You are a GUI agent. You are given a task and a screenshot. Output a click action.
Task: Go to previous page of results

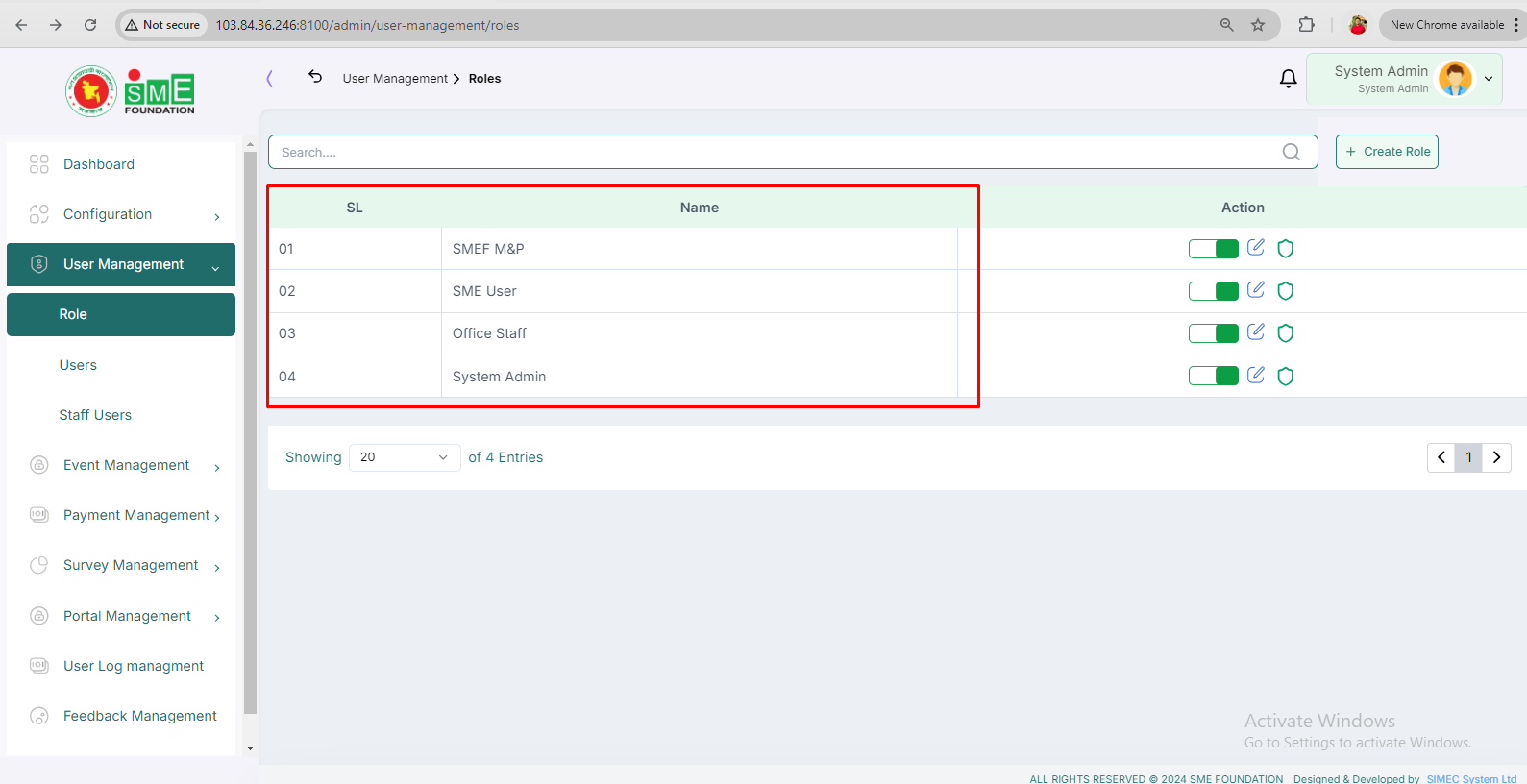pyautogui.click(x=1441, y=457)
